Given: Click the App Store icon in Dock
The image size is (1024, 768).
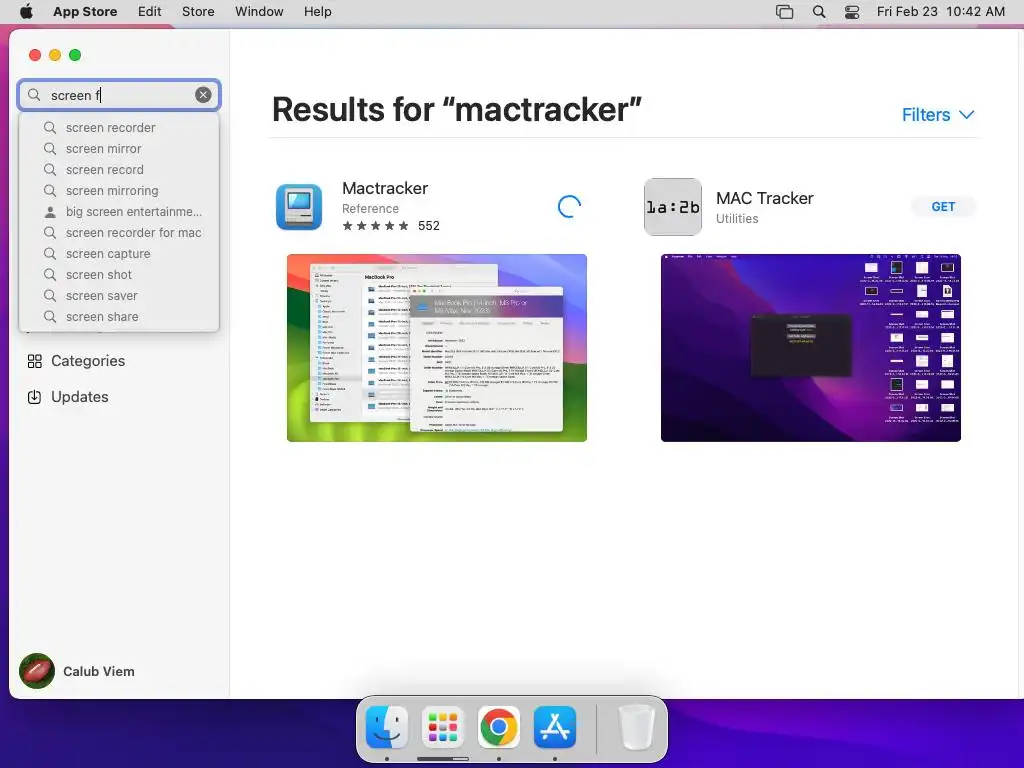Looking at the screenshot, I should point(555,727).
